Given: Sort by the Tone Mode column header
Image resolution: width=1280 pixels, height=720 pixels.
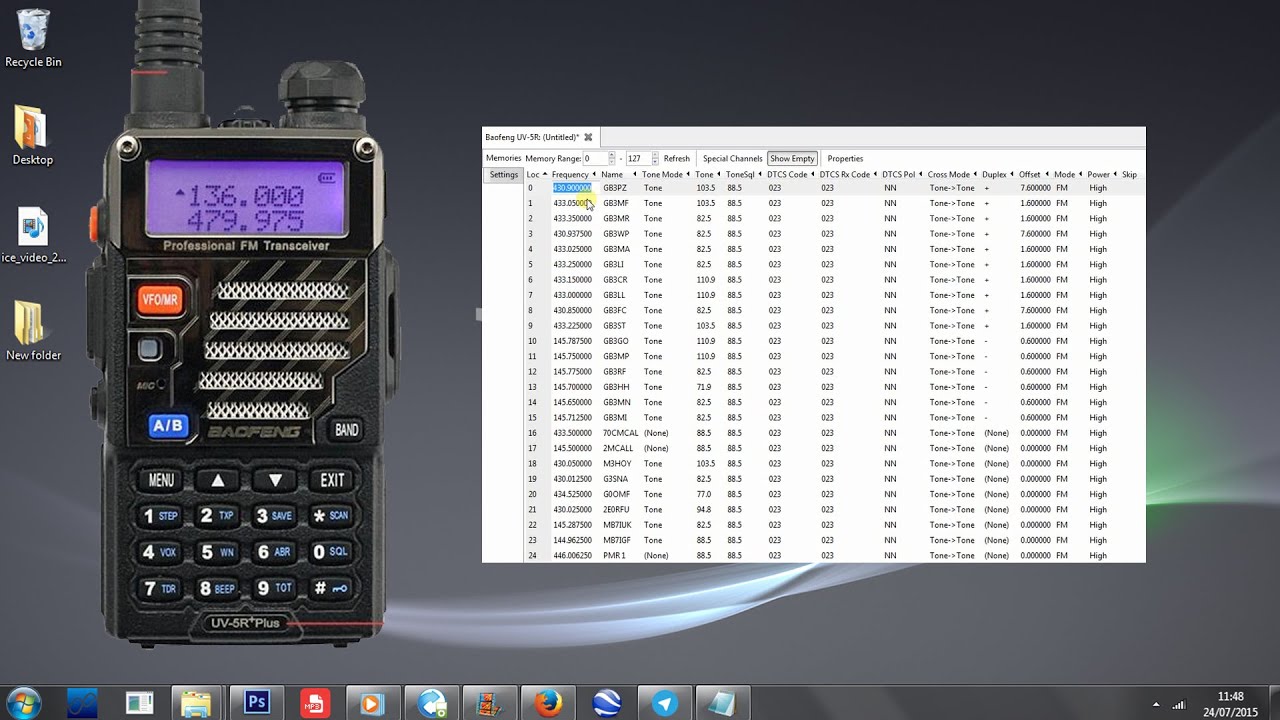Looking at the screenshot, I should 666,175.
